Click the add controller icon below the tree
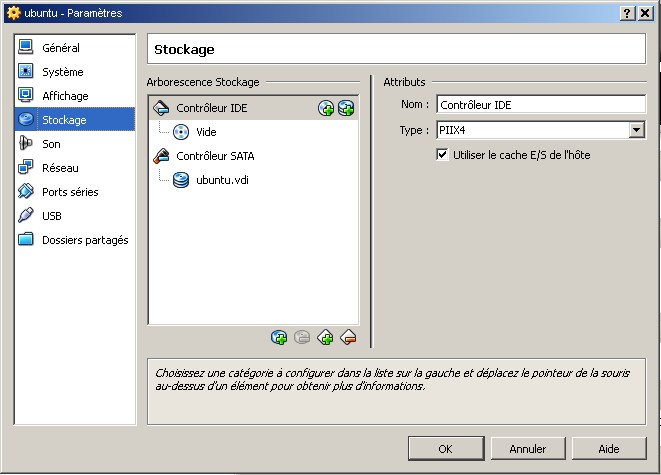The width and height of the screenshot is (661, 475). 325,338
